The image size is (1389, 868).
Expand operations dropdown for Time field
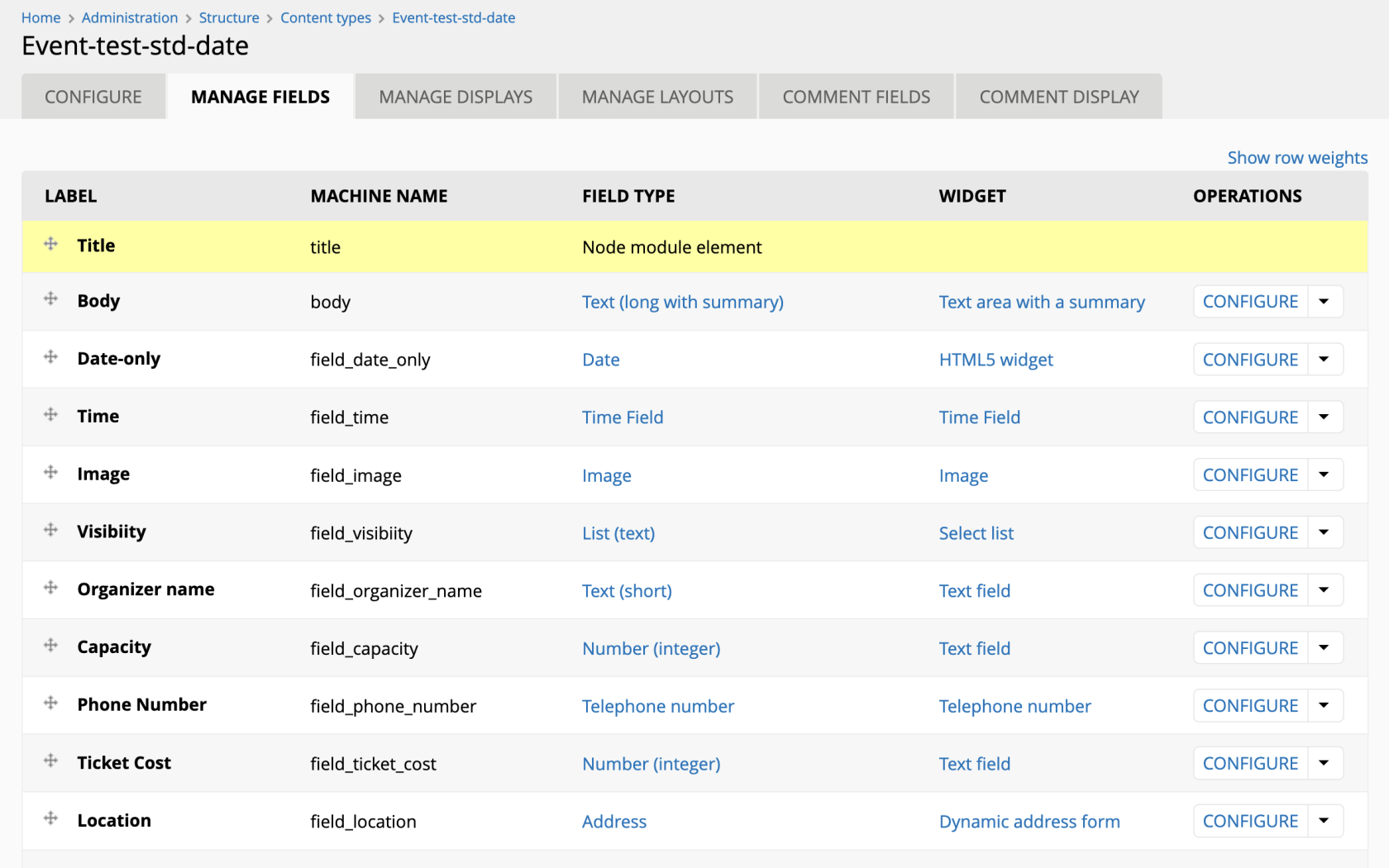tap(1325, 417)
